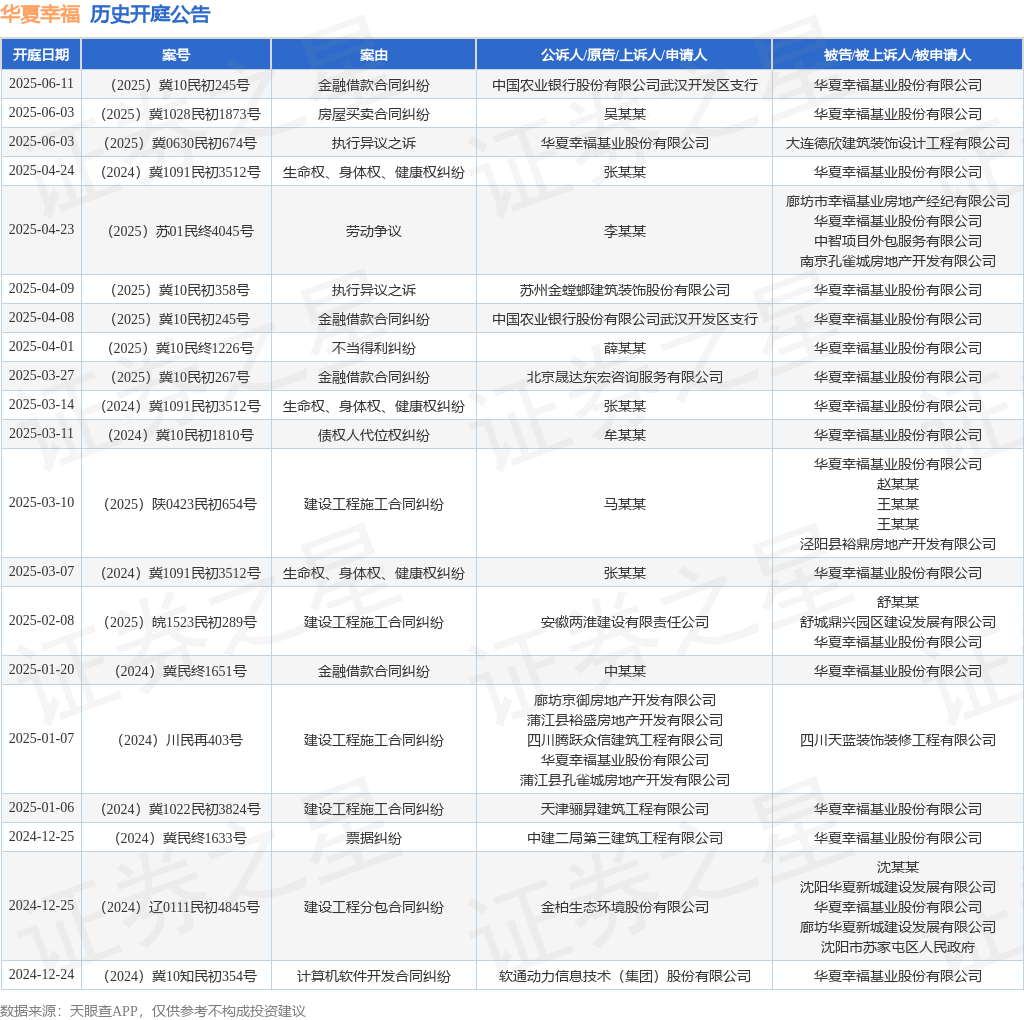Click plaintiff 蒲江县孔雀城房地产开发有限公司

coord(624,780)
